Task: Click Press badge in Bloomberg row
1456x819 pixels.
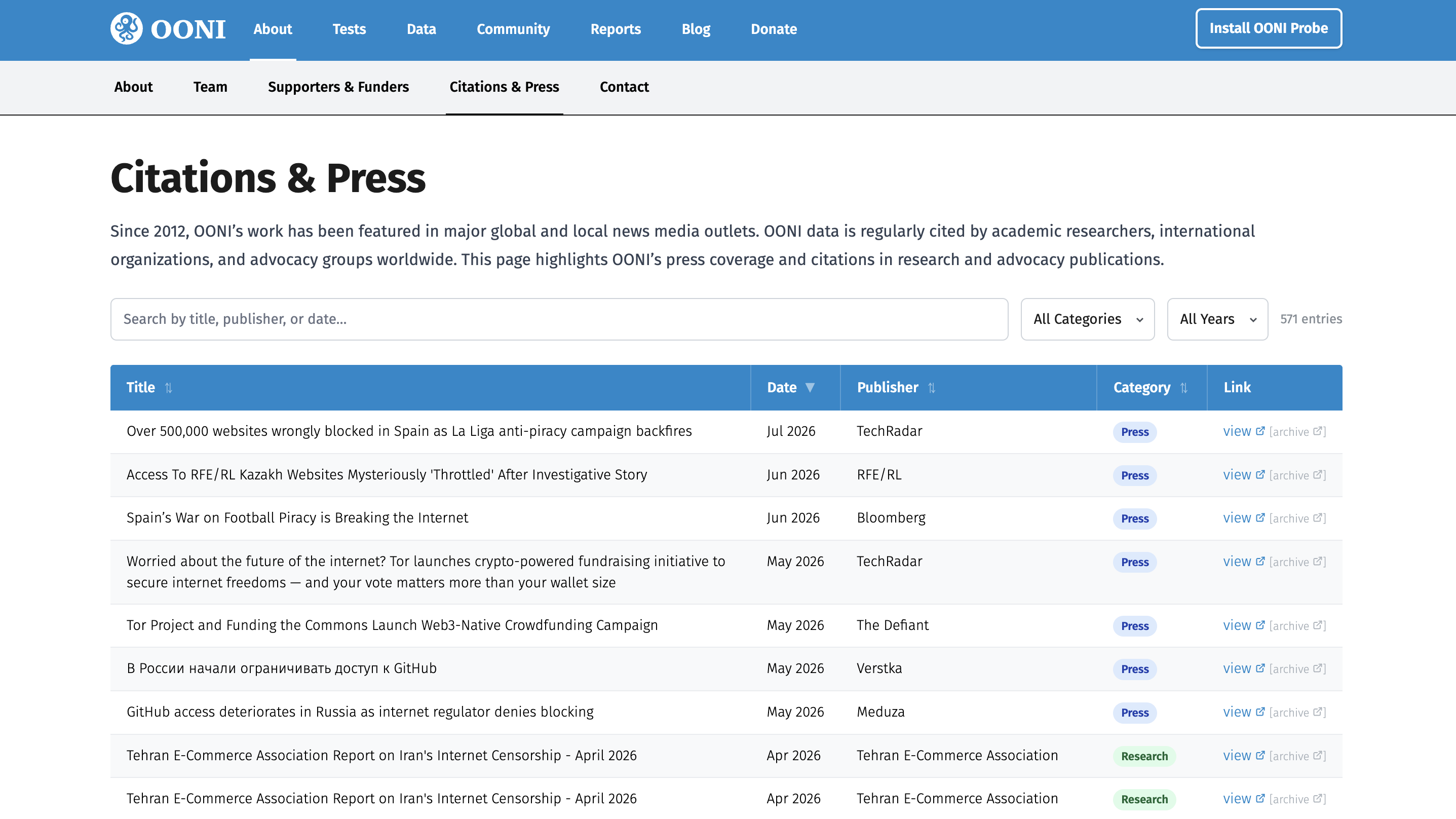Action: pos(1134,518)
